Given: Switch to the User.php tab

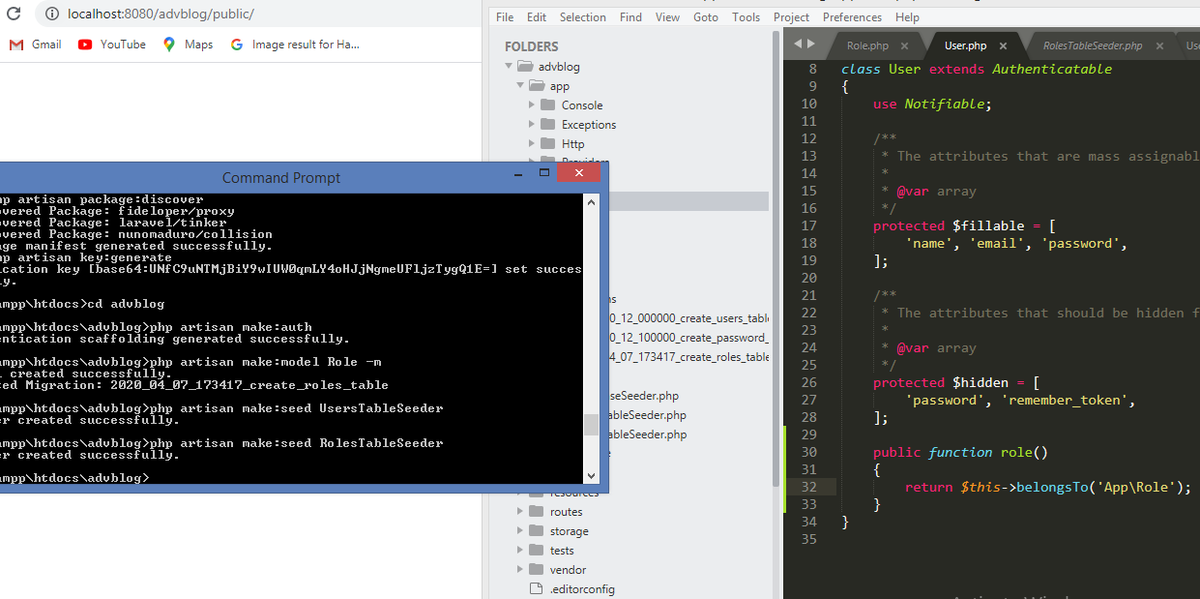Looking at the screenshot, I should (x=966, y=46).
